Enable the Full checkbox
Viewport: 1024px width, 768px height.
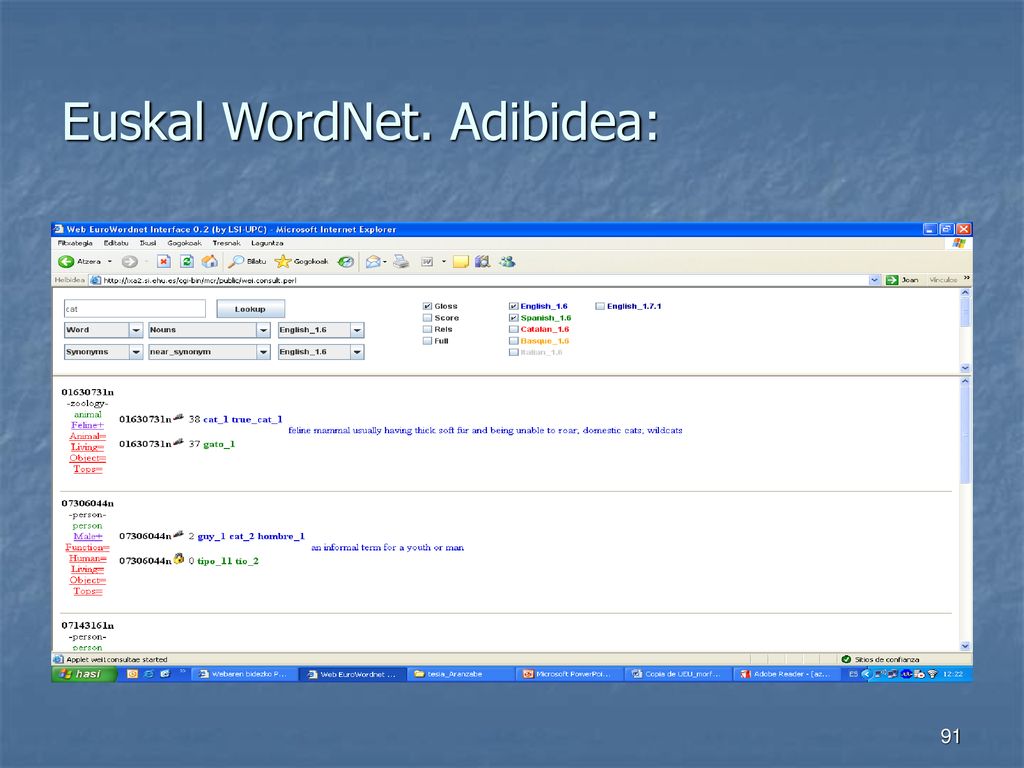click(x=427, y=341)
